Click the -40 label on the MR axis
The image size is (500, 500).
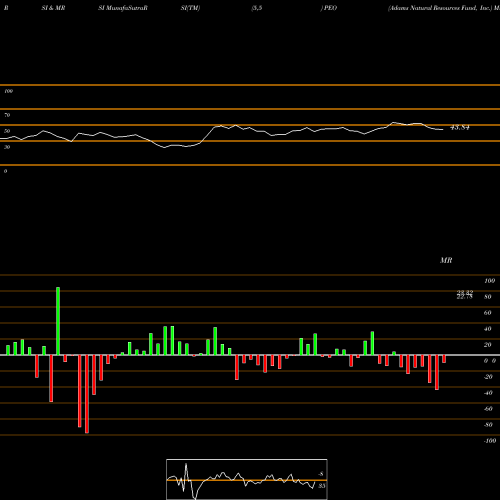coord(488,393)
